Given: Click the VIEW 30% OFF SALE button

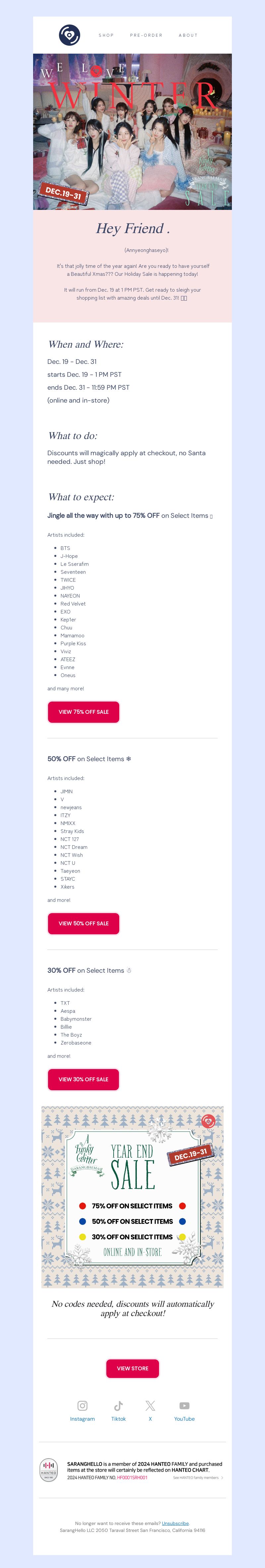Looking at the screenshot, I should pyautogui.click(x=83, y=1079).
